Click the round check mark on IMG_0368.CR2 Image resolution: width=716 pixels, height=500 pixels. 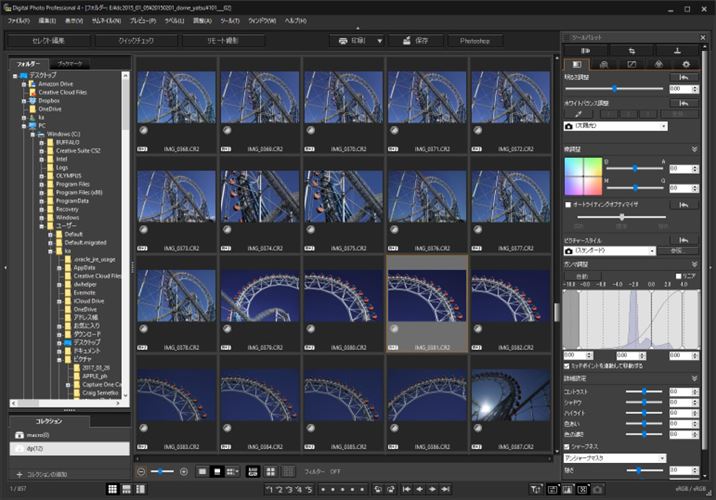pos(143,130)
